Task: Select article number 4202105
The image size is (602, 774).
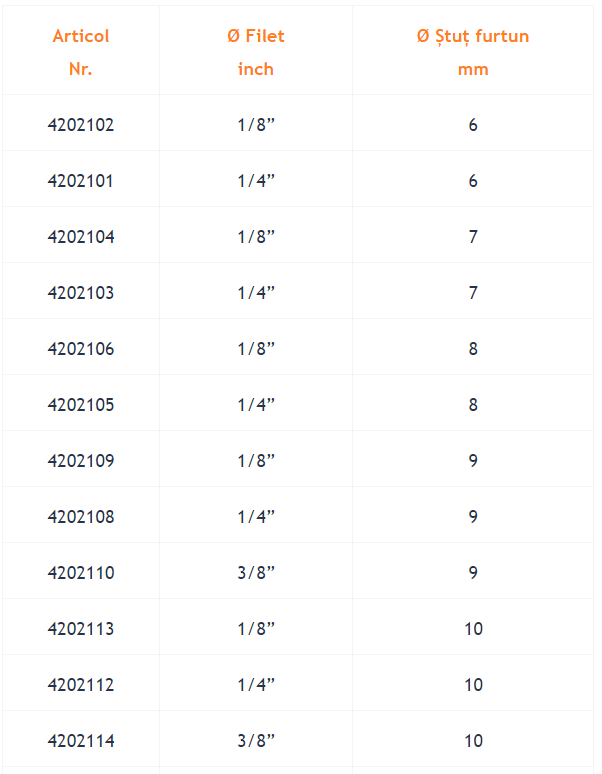Action: click(x=81, y=405)
